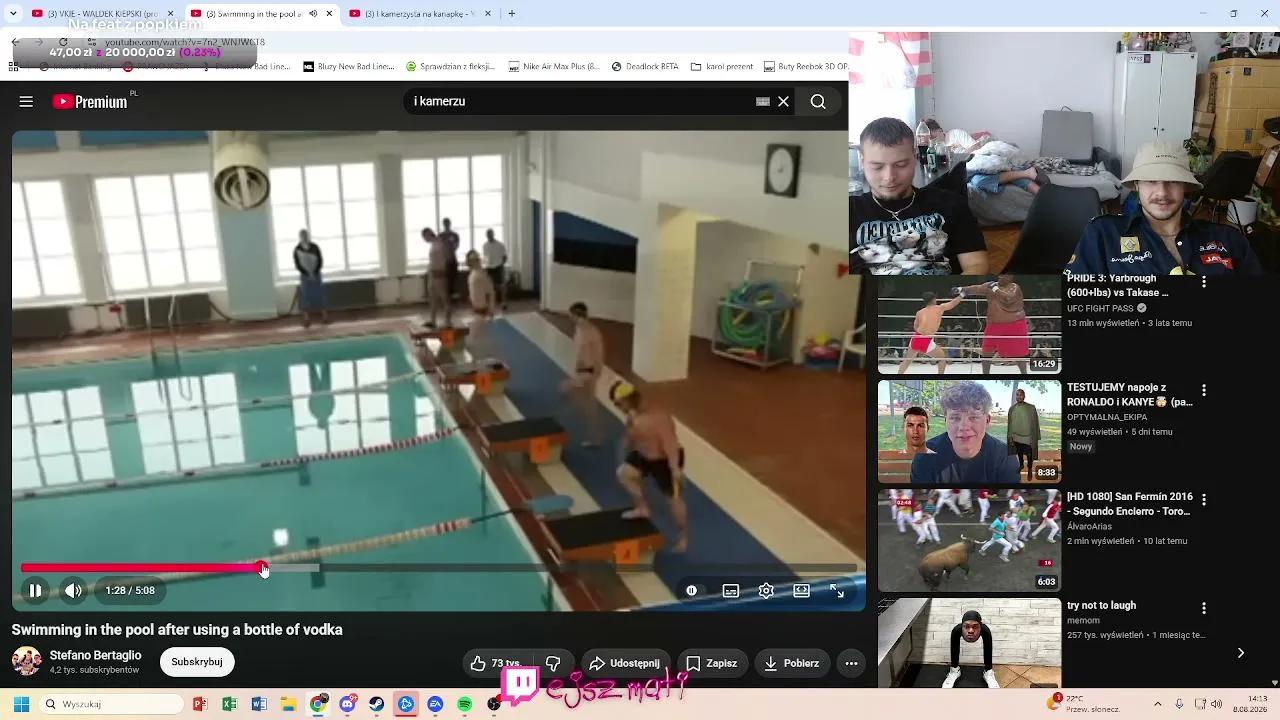This screenshot has height=720, width=1280.
Task: Share the video via Udostępnij
Action: pyautogui.click(x=625, y=663)
